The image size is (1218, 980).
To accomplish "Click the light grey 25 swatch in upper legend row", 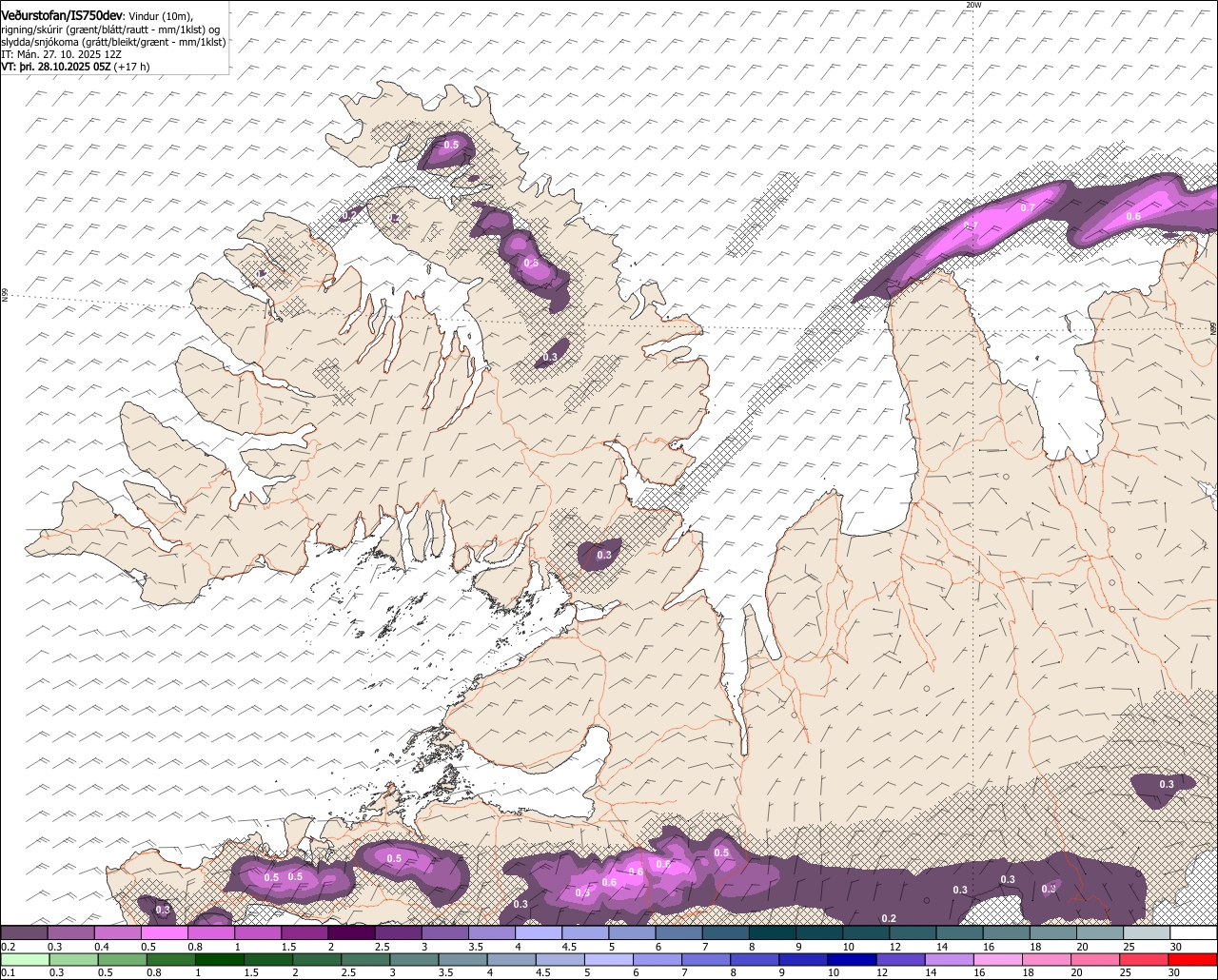I will coord(1147,933).
